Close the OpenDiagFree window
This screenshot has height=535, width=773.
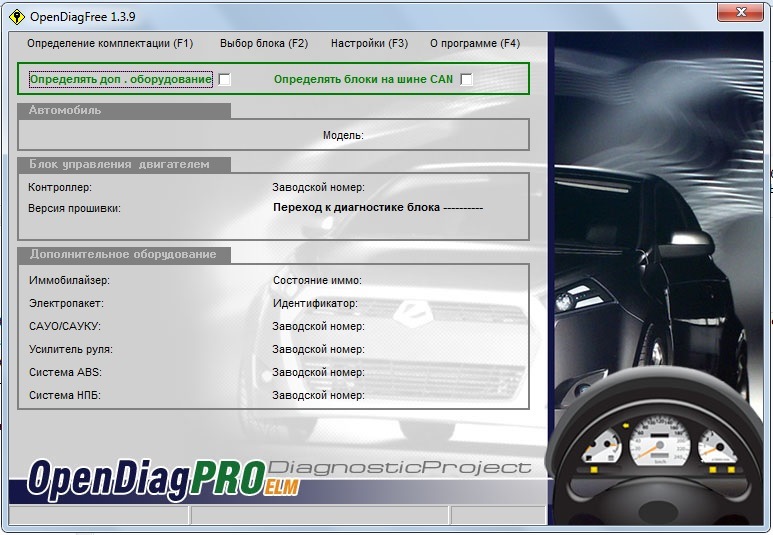(x=740, y=12)
